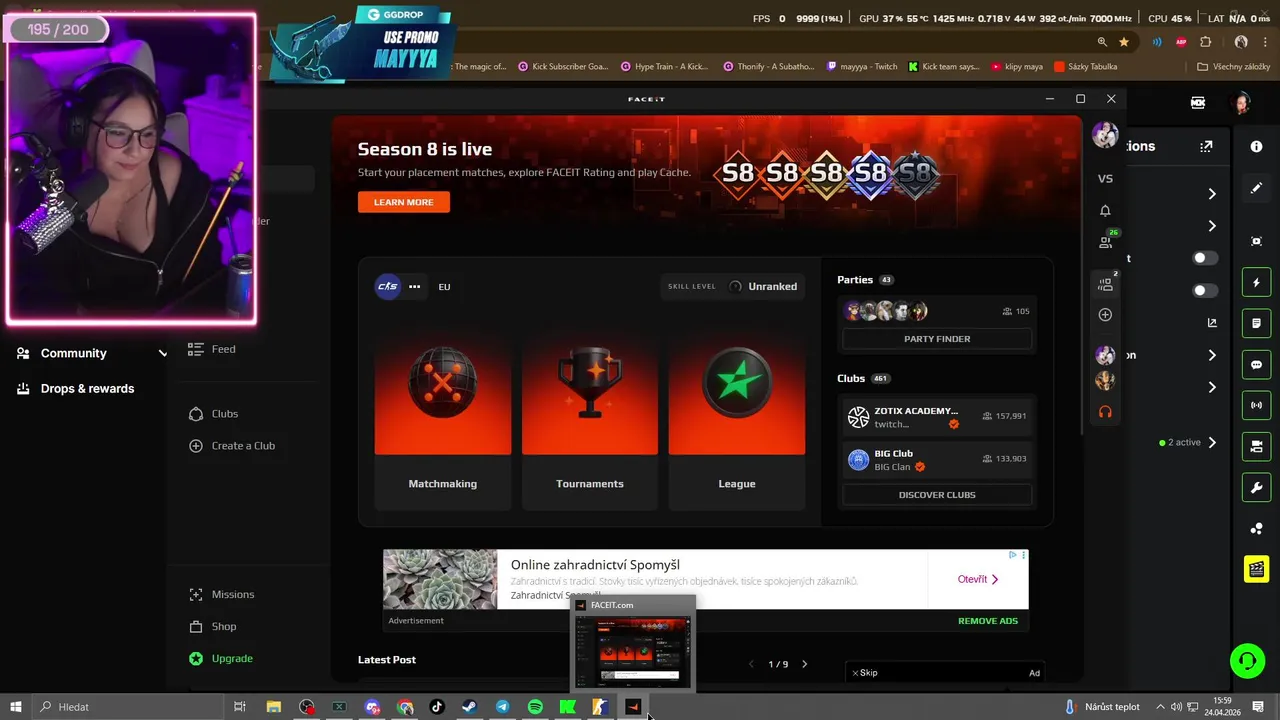1280x720 pixels.
Task: Click the info icon in right toolbar
Action: tap(1257, 146)
